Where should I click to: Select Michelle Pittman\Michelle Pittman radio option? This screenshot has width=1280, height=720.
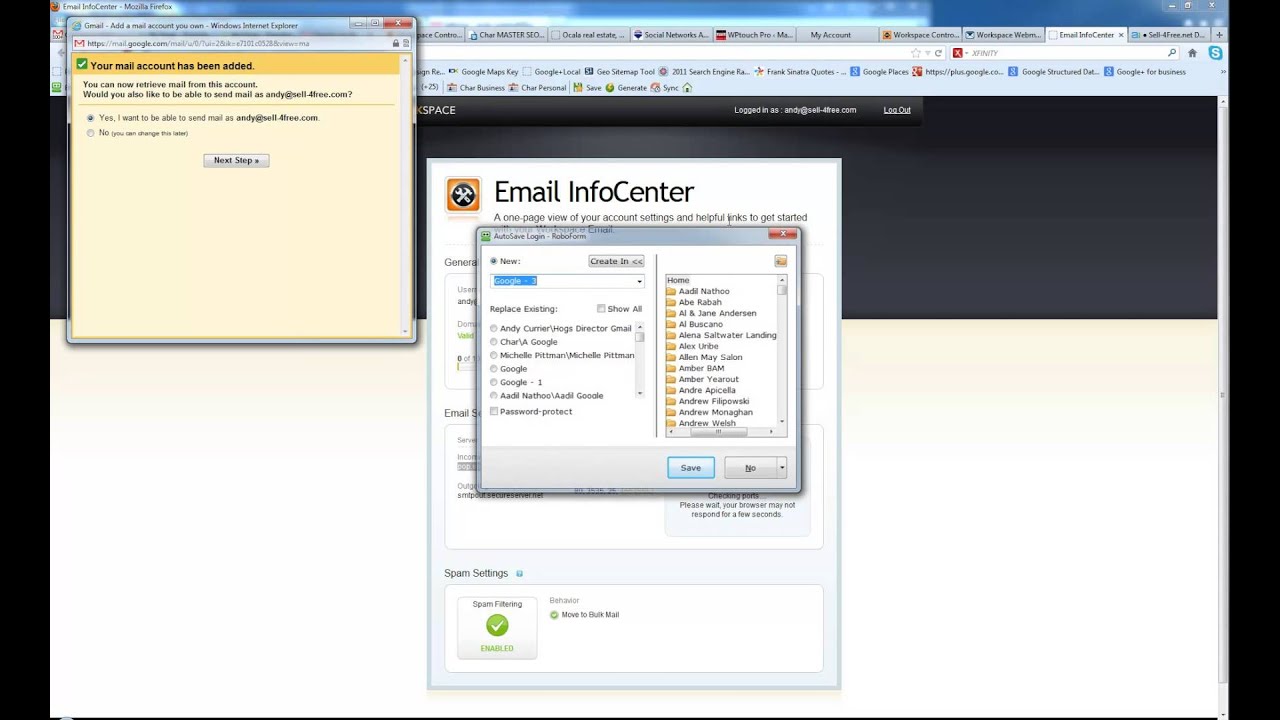click(493, 355)
